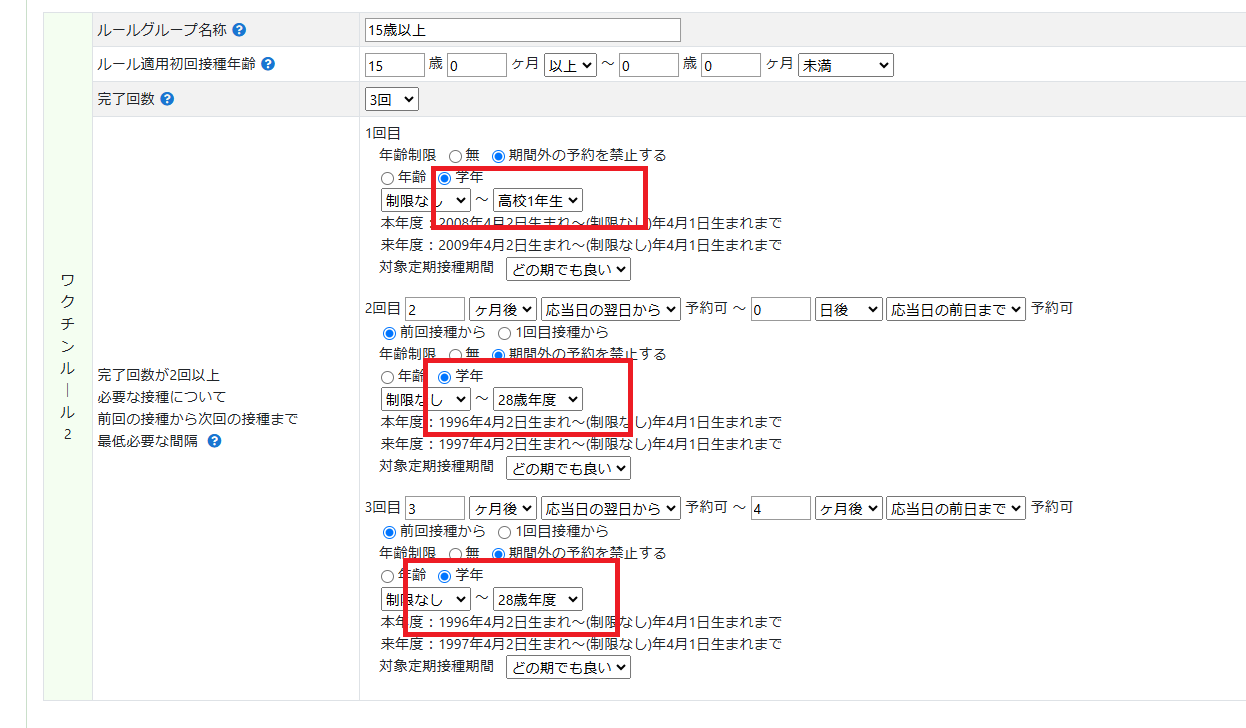The width and height of the screenshot is (1246, 728).
Task: Choose 年齢 radio in 3回目 section
Action: click(x=388, y=576)
